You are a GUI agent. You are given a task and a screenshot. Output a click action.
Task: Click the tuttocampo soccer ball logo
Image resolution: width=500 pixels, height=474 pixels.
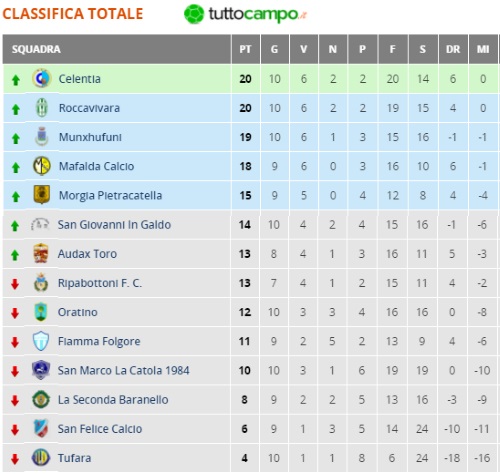click(194, 14)
